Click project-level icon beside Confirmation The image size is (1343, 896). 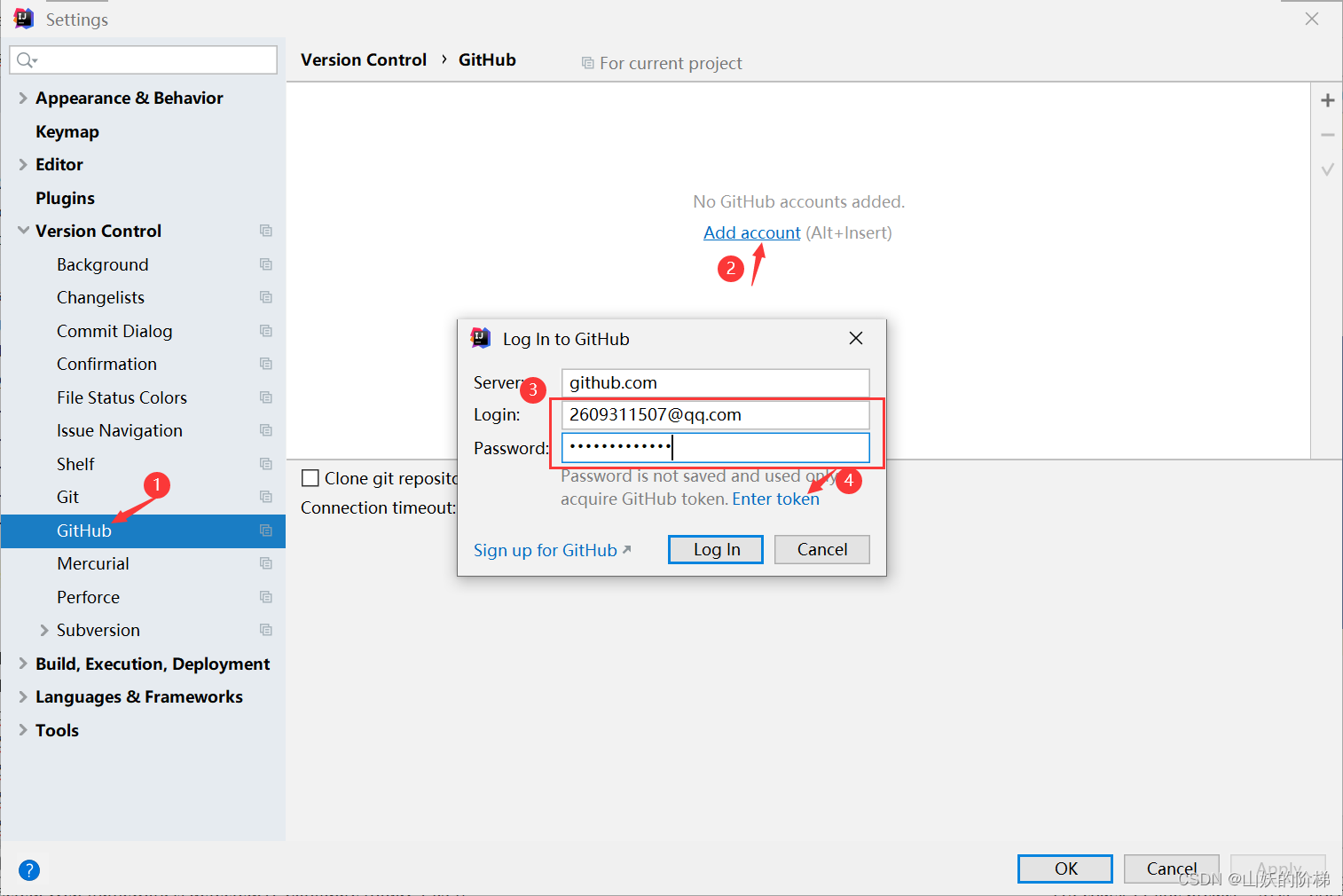(x=265, y=364)
